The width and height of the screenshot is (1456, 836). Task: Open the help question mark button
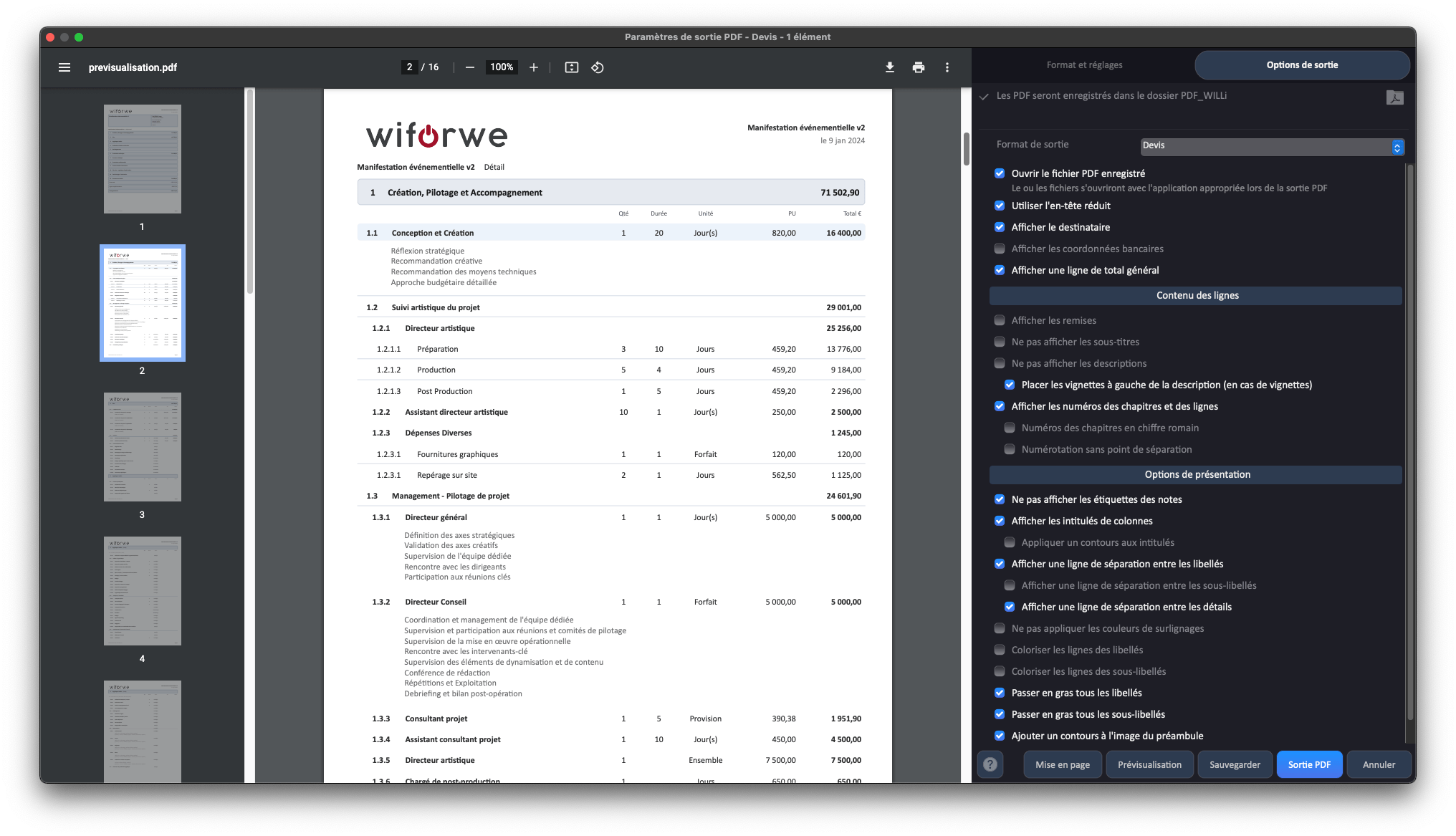tap(990, 764)
